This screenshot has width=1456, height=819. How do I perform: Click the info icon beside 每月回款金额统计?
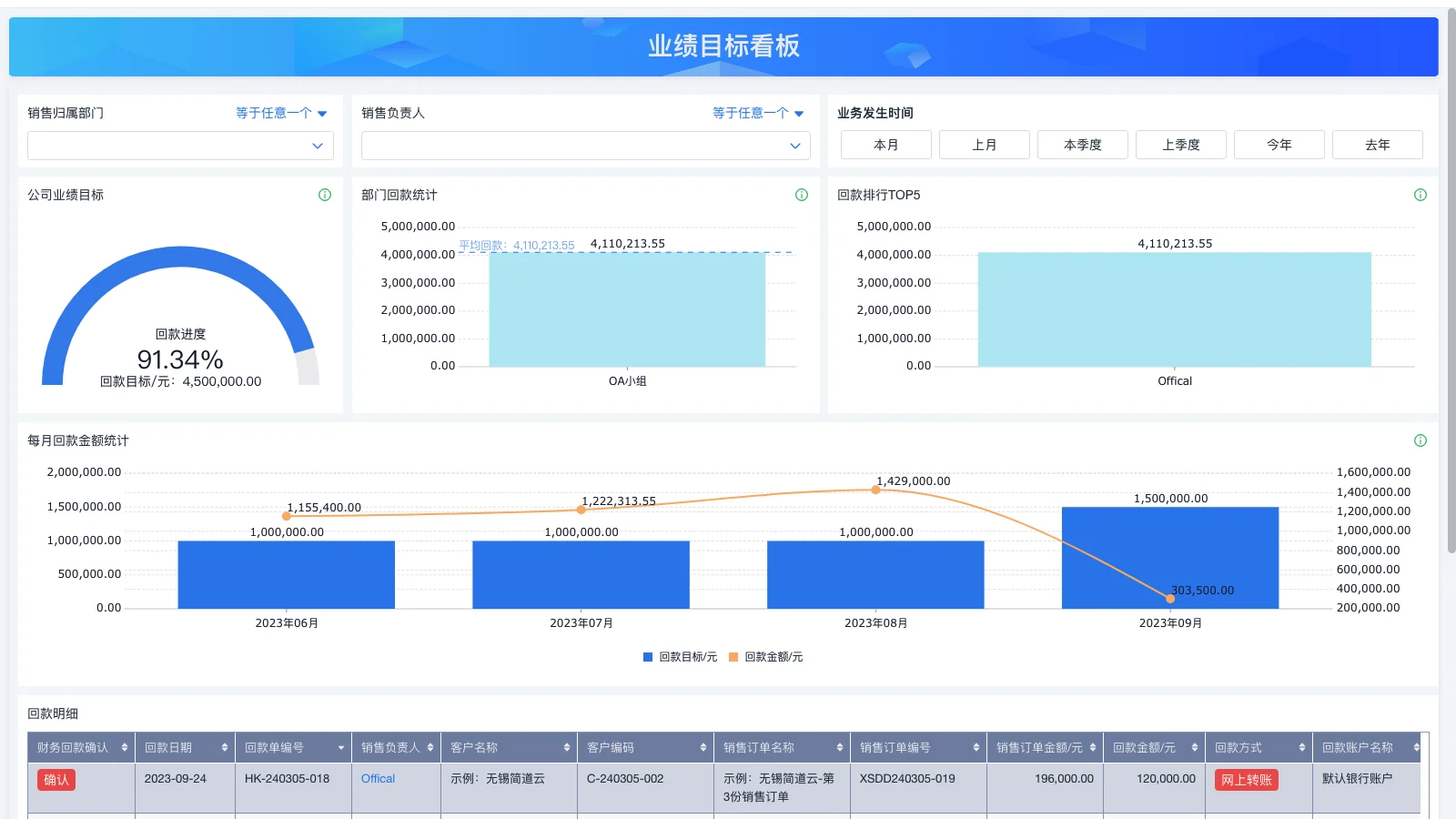pyautogui.click(x=1420, y=440)
